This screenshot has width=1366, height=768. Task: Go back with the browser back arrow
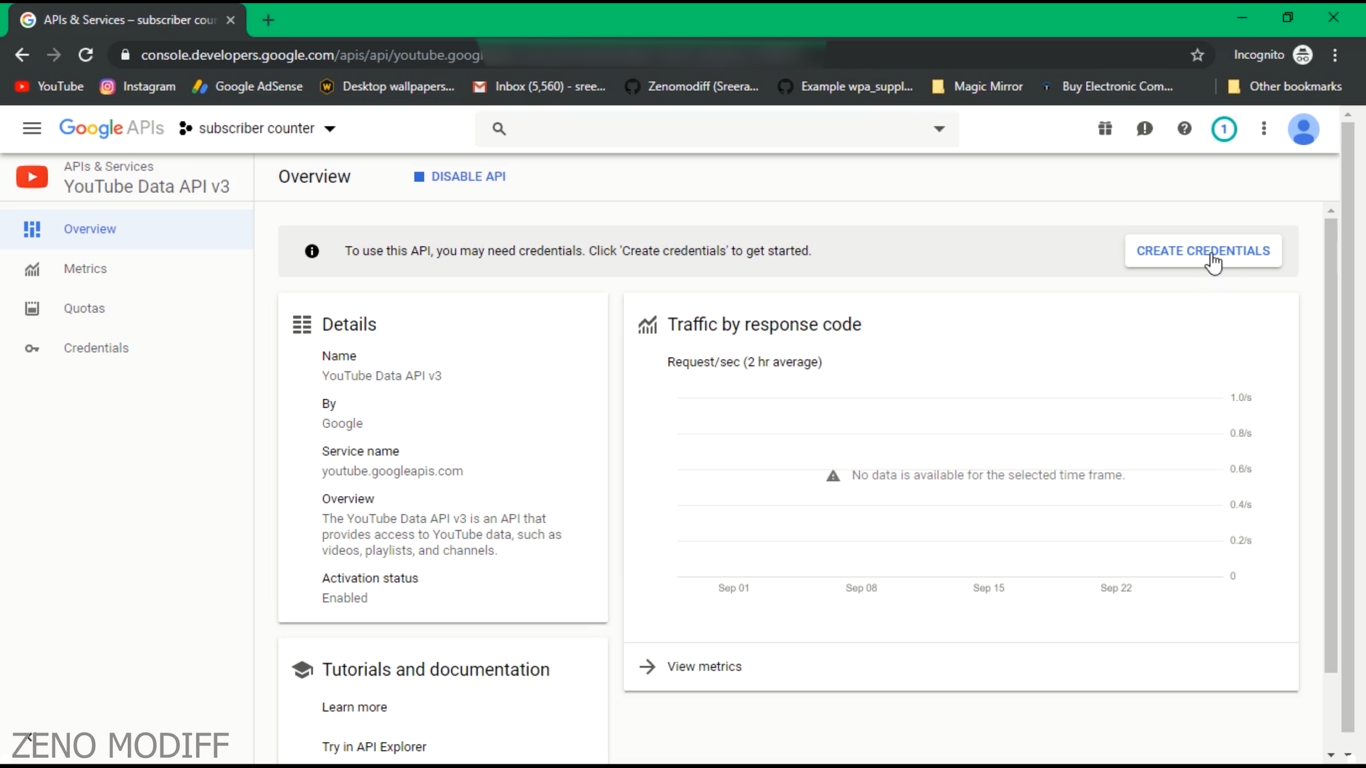(22, 55)
